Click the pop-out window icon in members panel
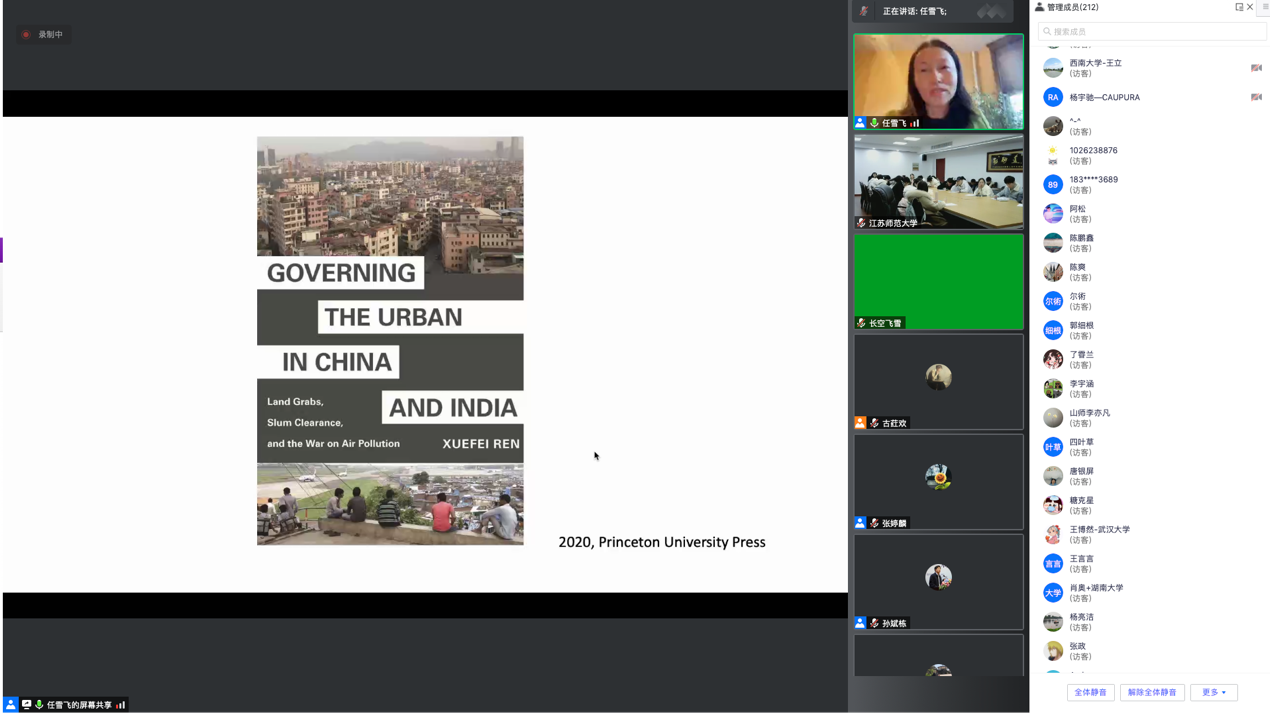 (1239, 7)
